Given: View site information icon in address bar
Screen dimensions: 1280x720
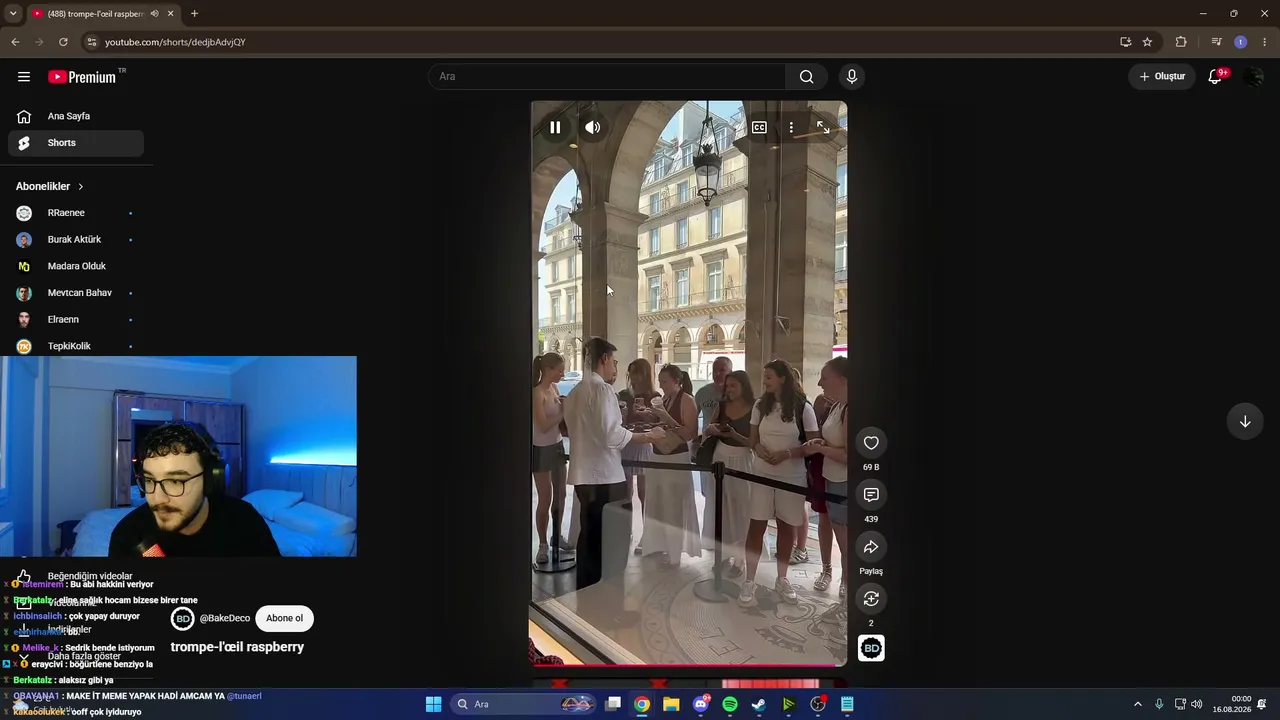Looking at the screenshot, I should click(91, 42).
